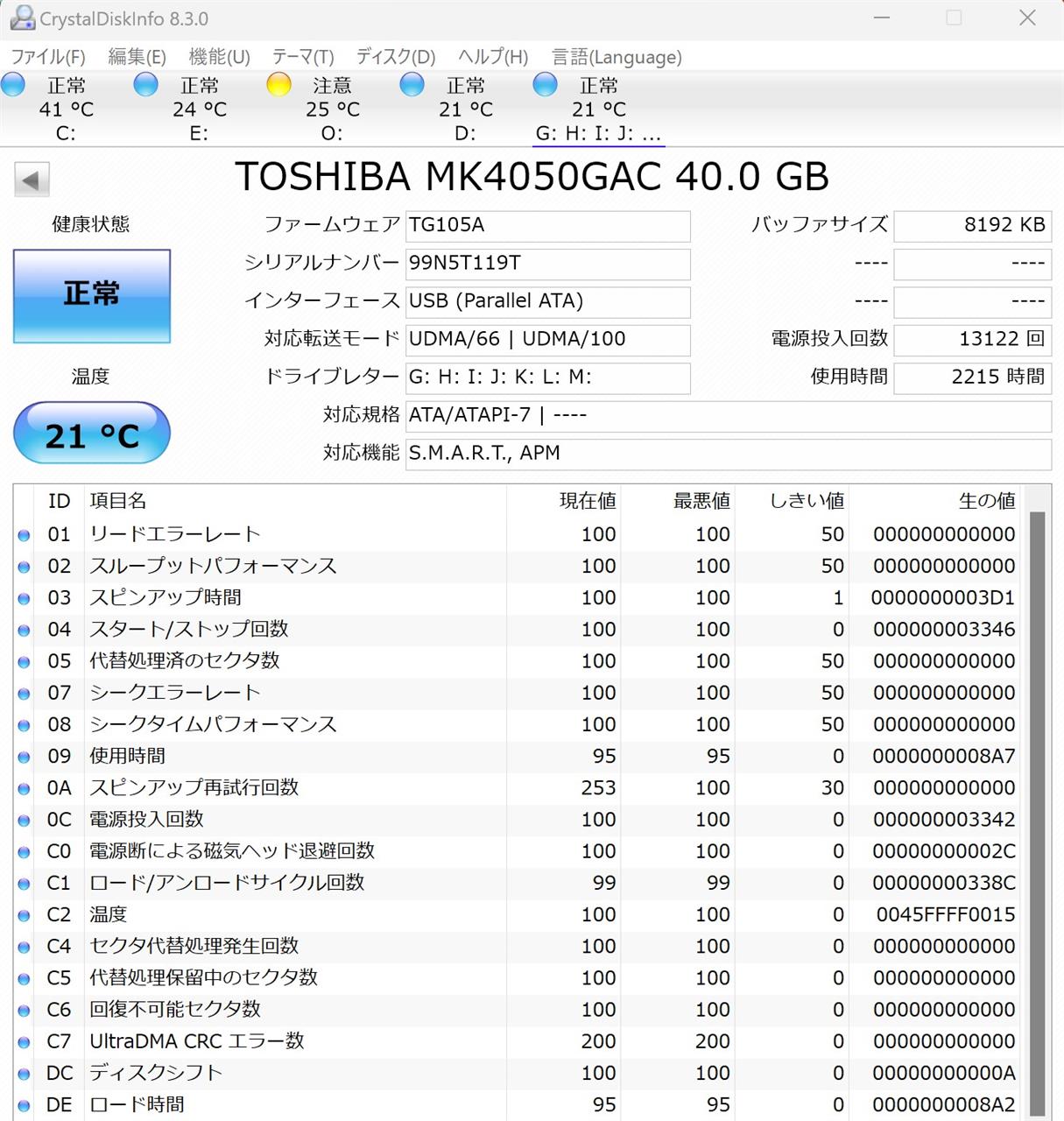
Task: Open the テーマ(T) menu
Action: 303,57
